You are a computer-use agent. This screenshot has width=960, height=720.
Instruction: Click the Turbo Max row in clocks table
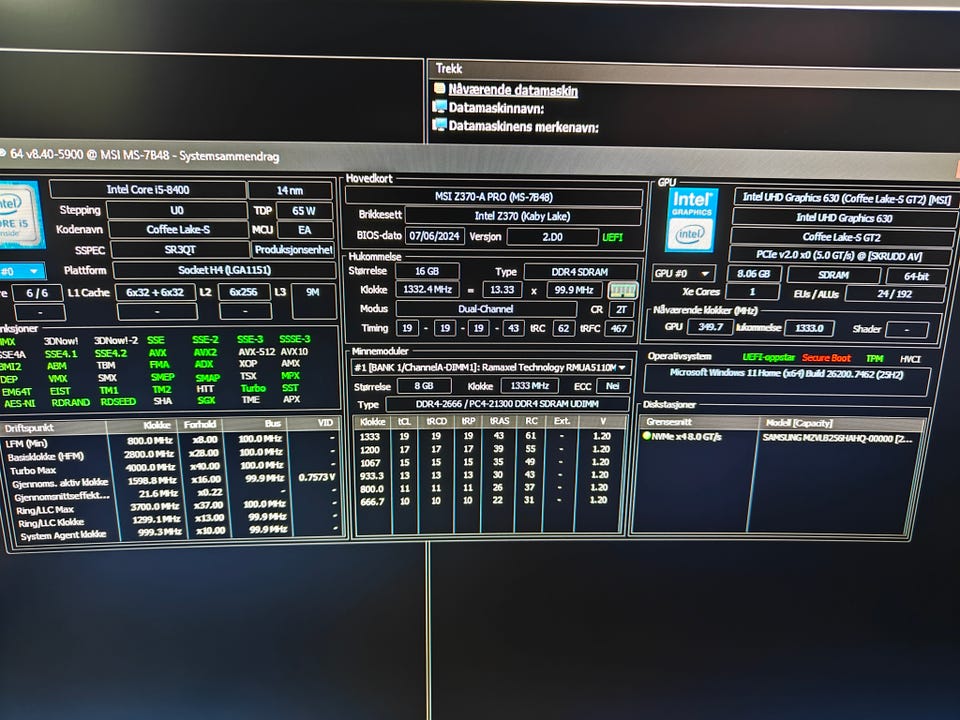click(x=173, y=467)
